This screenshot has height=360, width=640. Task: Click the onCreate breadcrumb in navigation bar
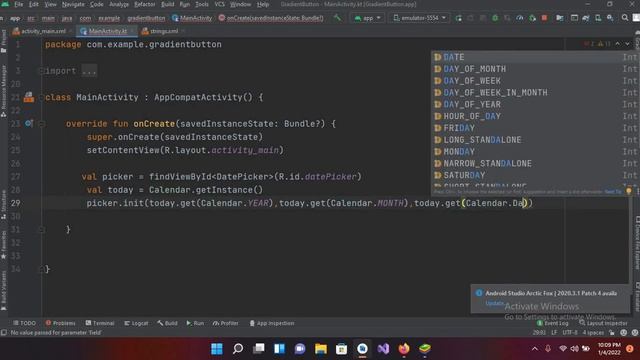point(271,18)
